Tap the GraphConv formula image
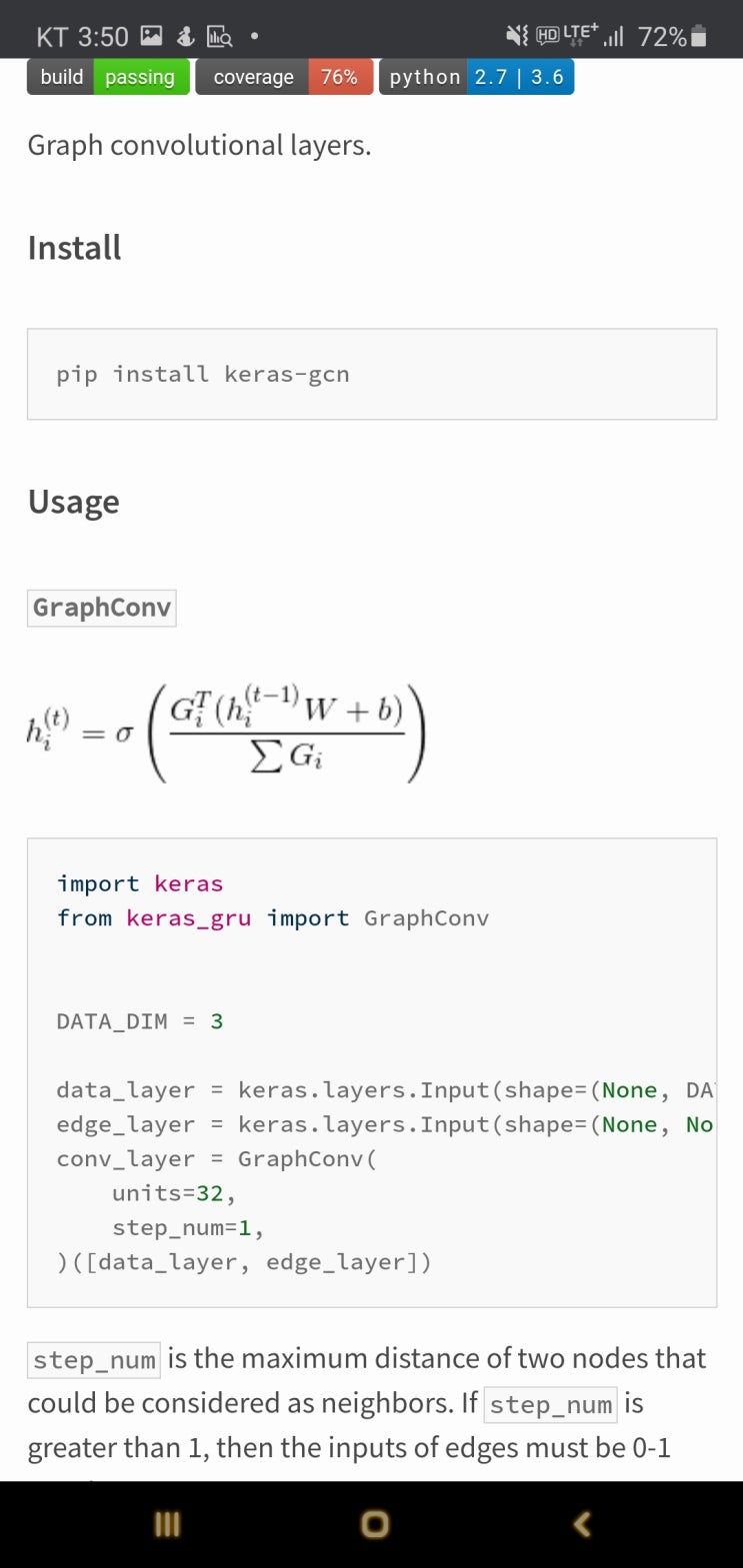Viewport: 743px width, 1568px height. point(227,735)
